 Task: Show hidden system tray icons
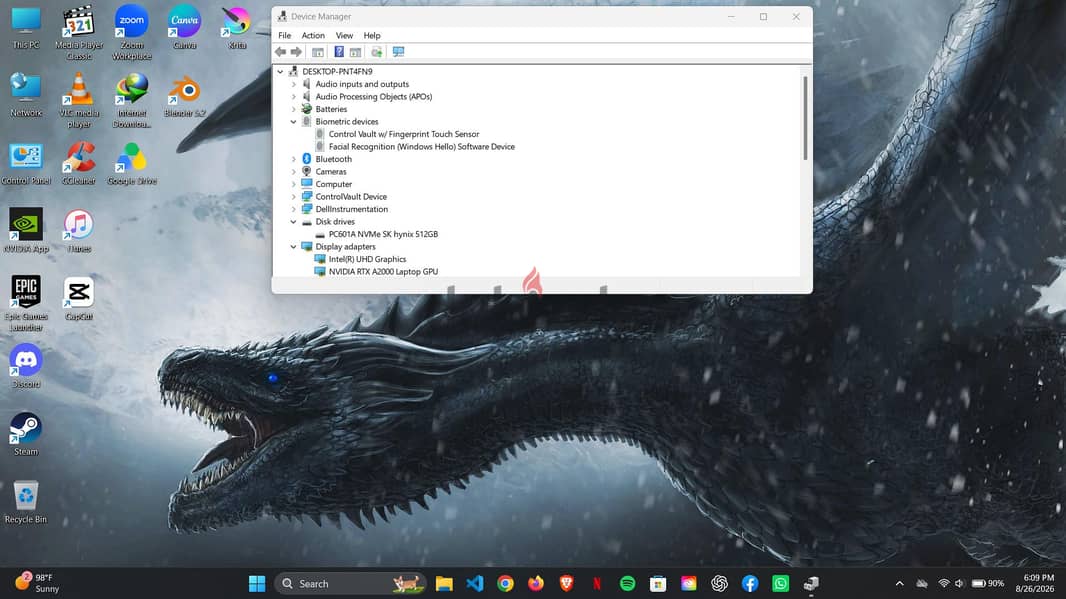click(x=899, y=583)
